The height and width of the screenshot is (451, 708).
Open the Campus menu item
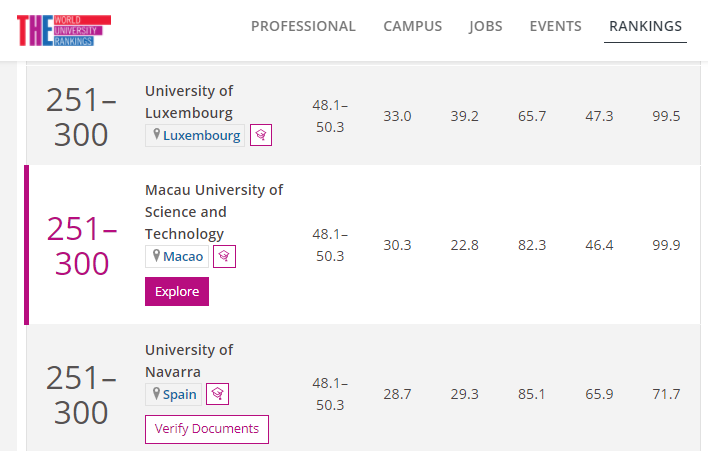point(413,26)
